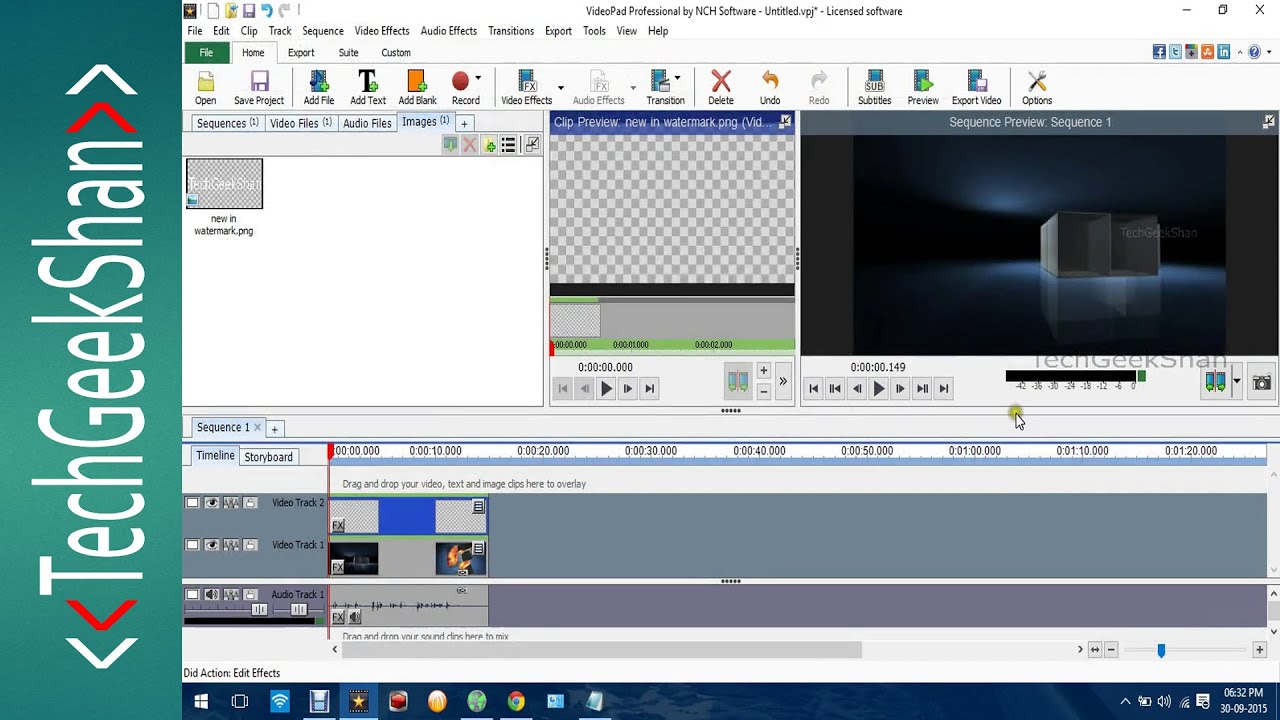1280x720 pixels.
Task: Pop out the Sequence Preview window
Action: (1269, 122)
